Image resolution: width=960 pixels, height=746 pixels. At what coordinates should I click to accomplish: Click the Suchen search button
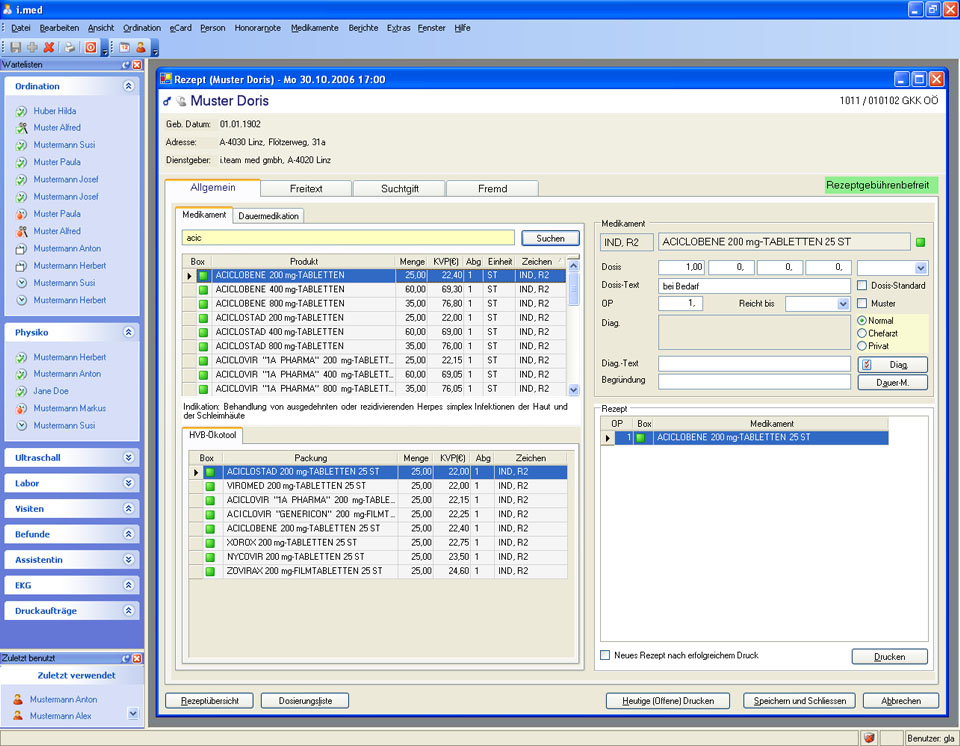(550, 238)
